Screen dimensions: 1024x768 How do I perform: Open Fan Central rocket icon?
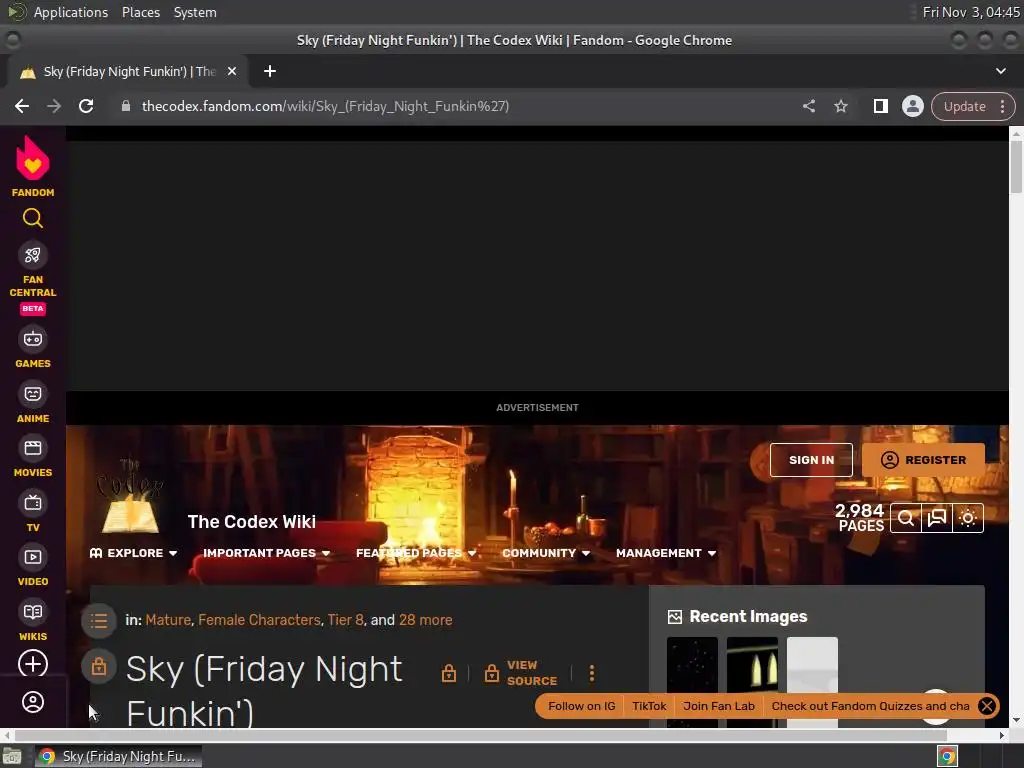pyautogui.click(x=33, y=255)
